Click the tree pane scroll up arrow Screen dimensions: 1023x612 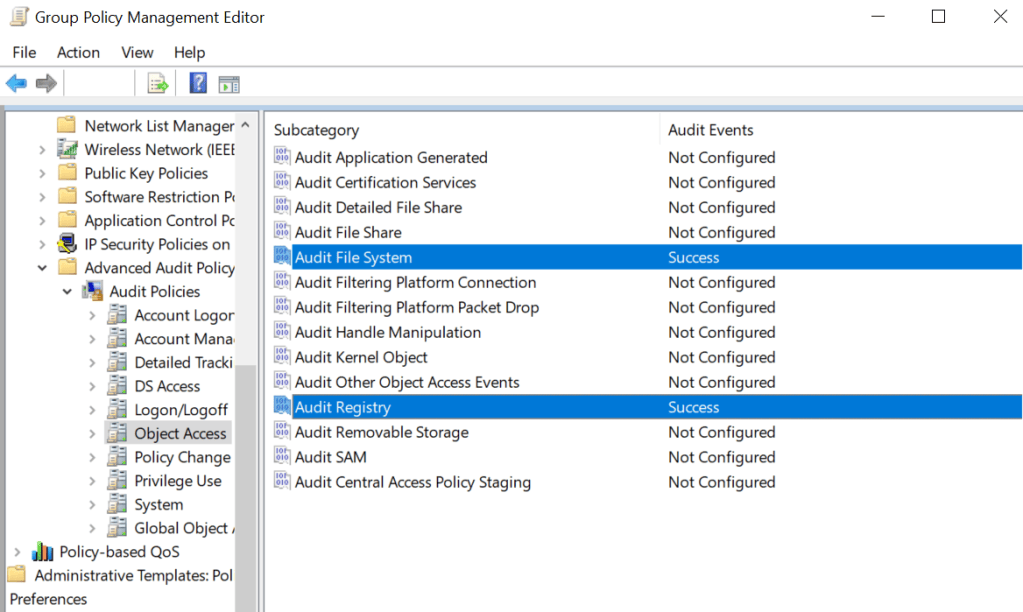tap(245, 125)
